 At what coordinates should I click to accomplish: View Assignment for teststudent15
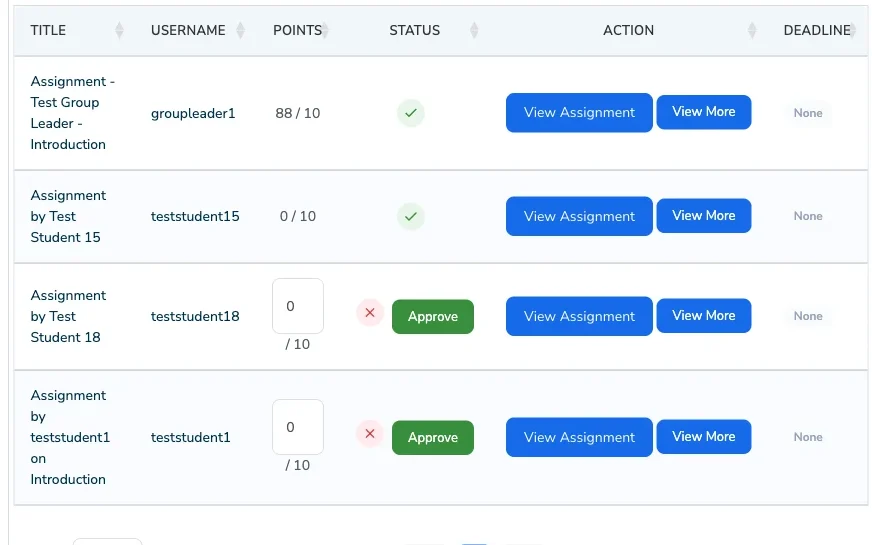coord(579,216)
